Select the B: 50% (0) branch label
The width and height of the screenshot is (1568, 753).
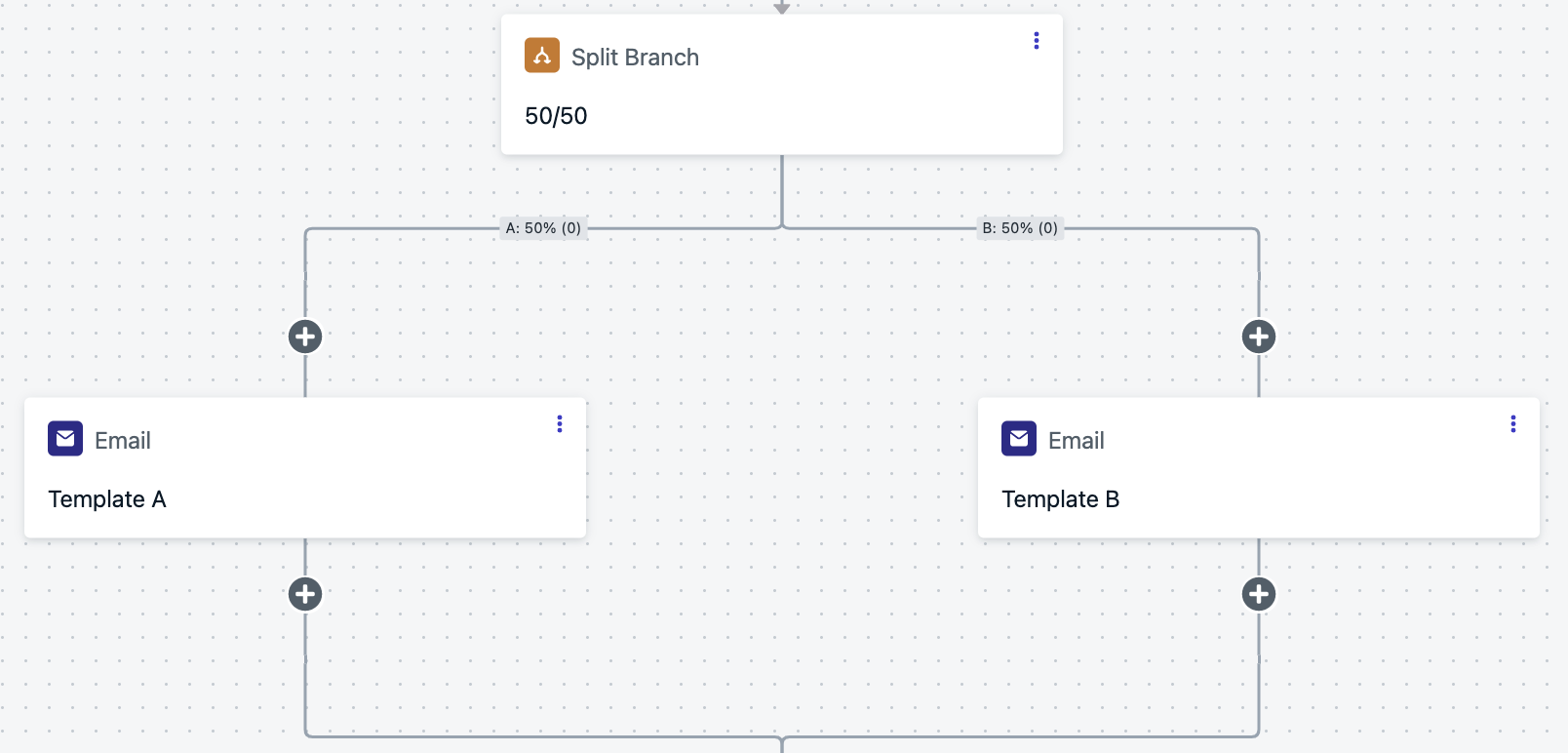[1020, 228]
